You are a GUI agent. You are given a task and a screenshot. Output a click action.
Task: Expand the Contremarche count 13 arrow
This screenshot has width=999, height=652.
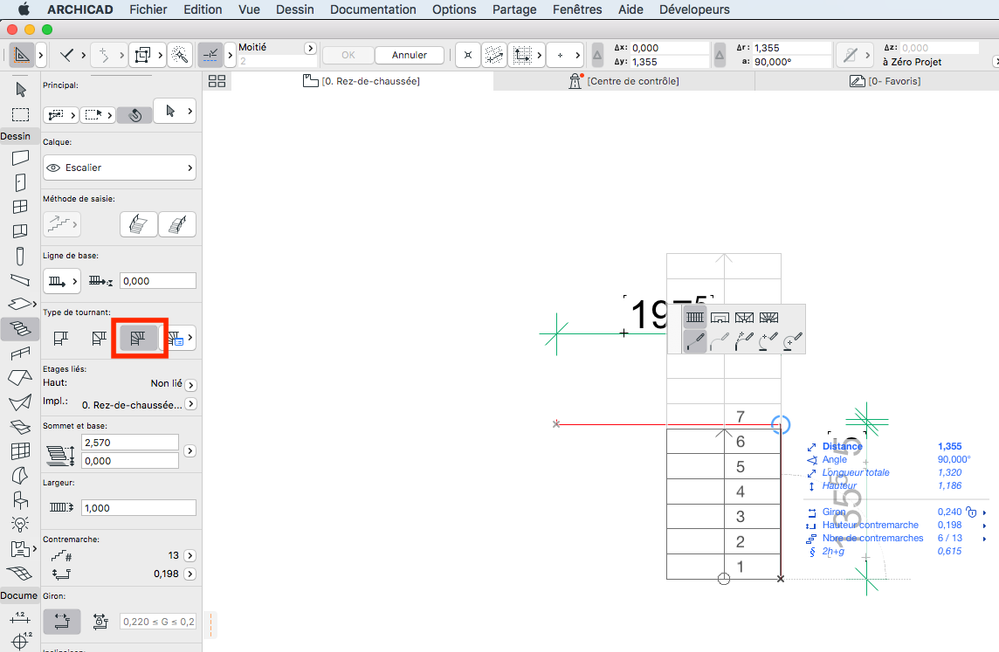pyautogui.click(x=190, y=555)
